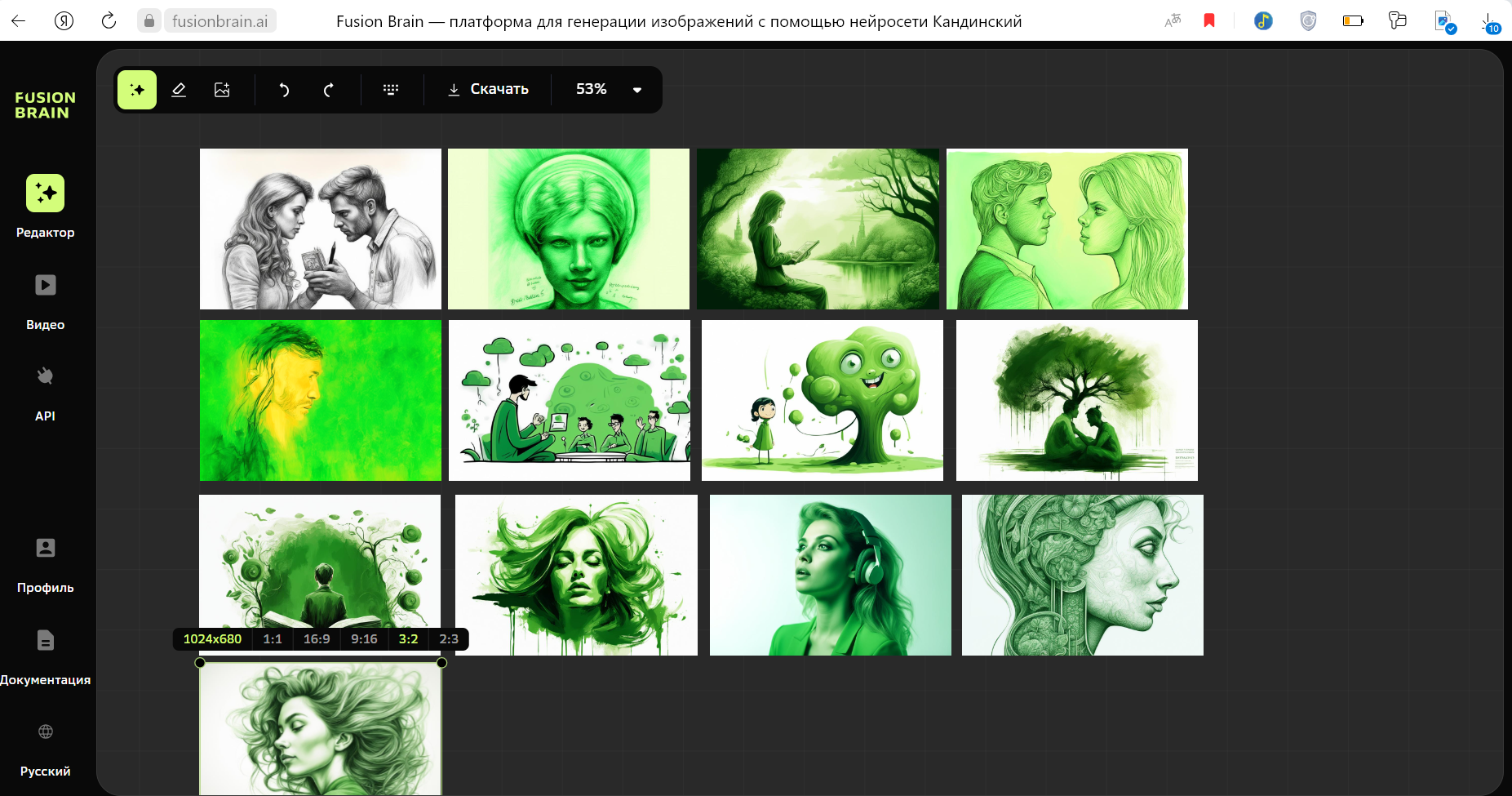The width and height of the screenshot is (1512, 796).
Task: Select the smiling cartoon tree image
Action: pos(823,400)
